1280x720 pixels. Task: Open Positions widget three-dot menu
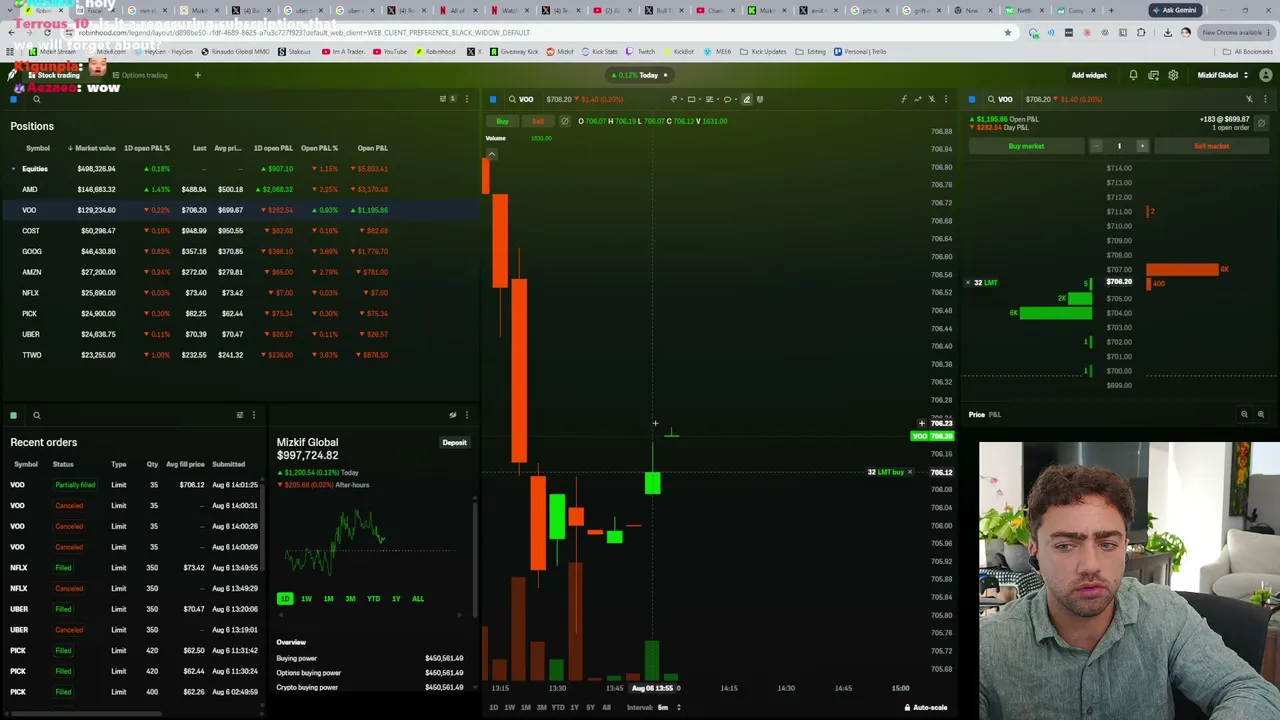(x=466, y=99)
